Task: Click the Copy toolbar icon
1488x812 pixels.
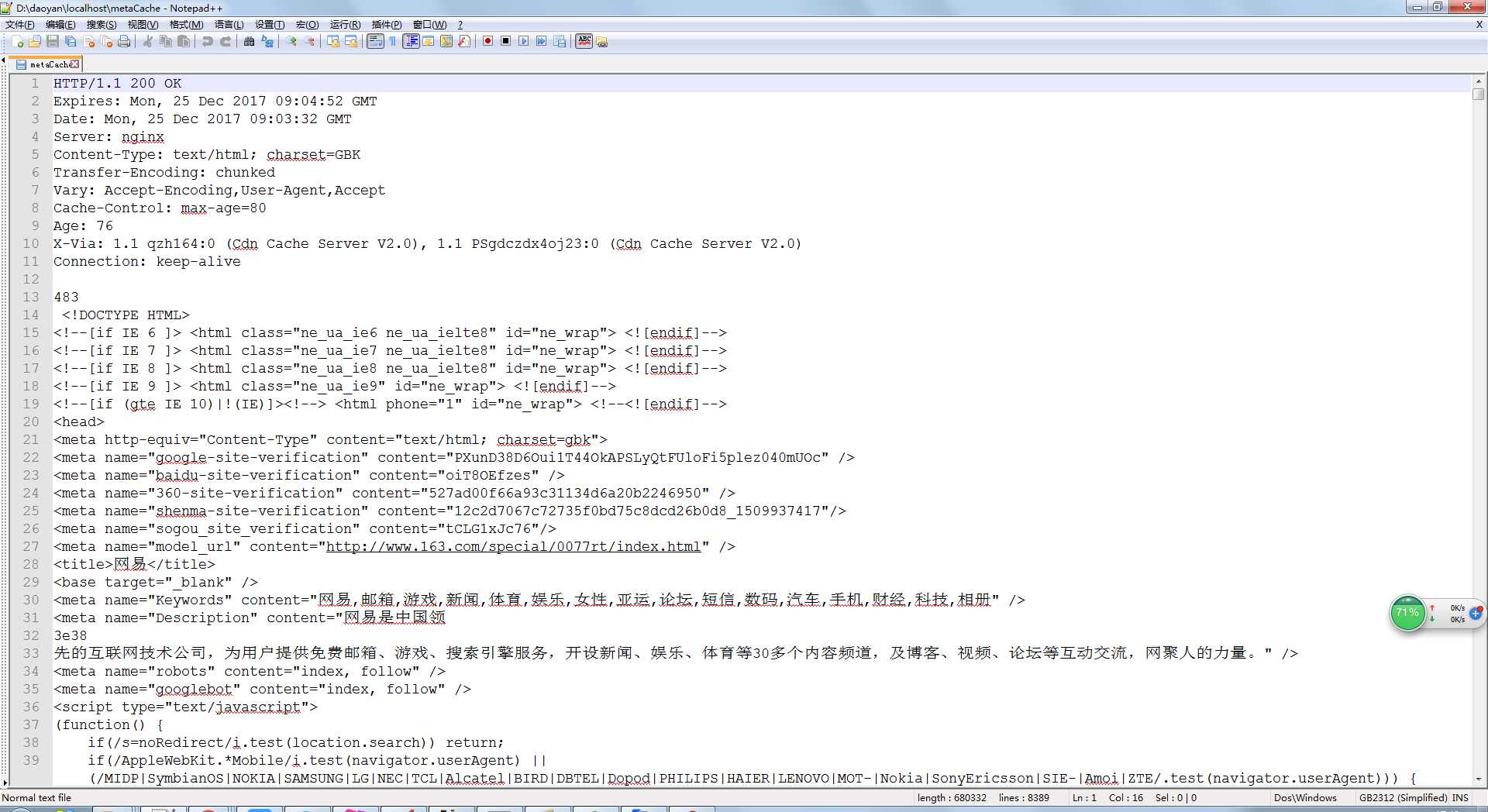Action: (165, 42)
